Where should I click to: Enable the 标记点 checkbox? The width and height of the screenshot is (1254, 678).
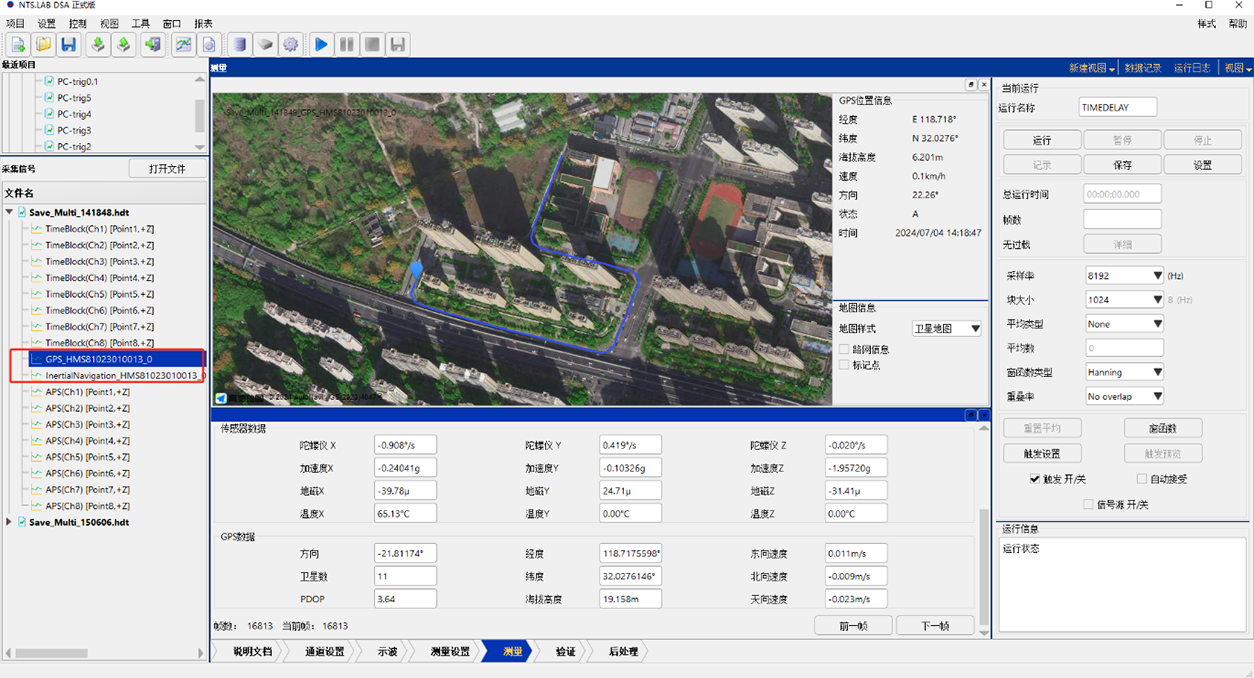[845, 365]
